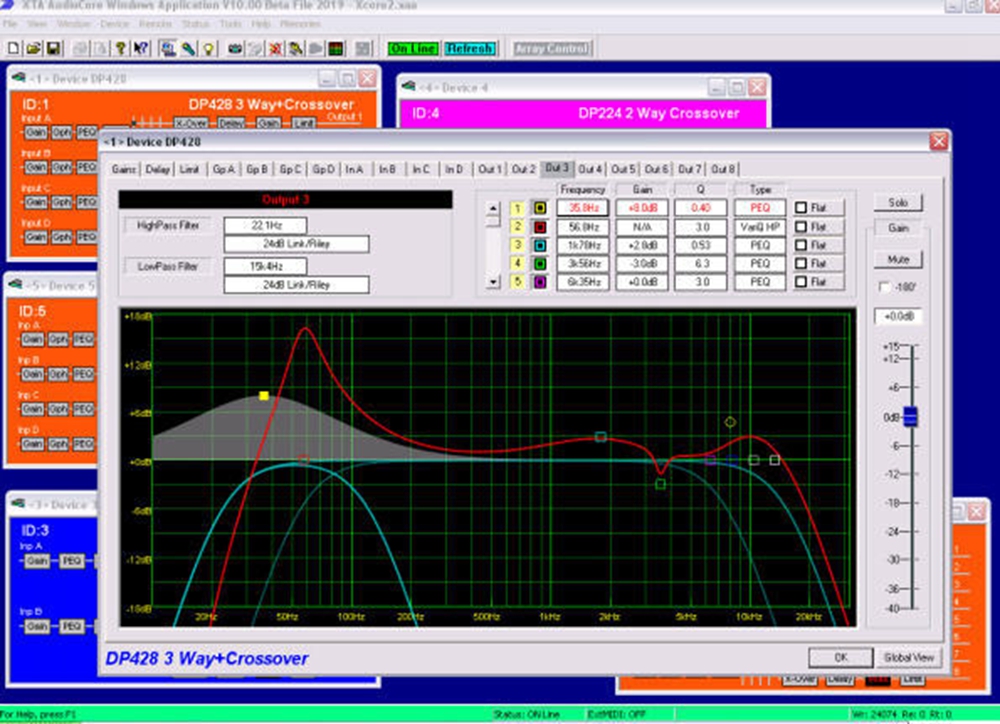Open band 3 Type PEQ selector
The width and height of the screenshot is (1000, 724).
click(760, 245)
